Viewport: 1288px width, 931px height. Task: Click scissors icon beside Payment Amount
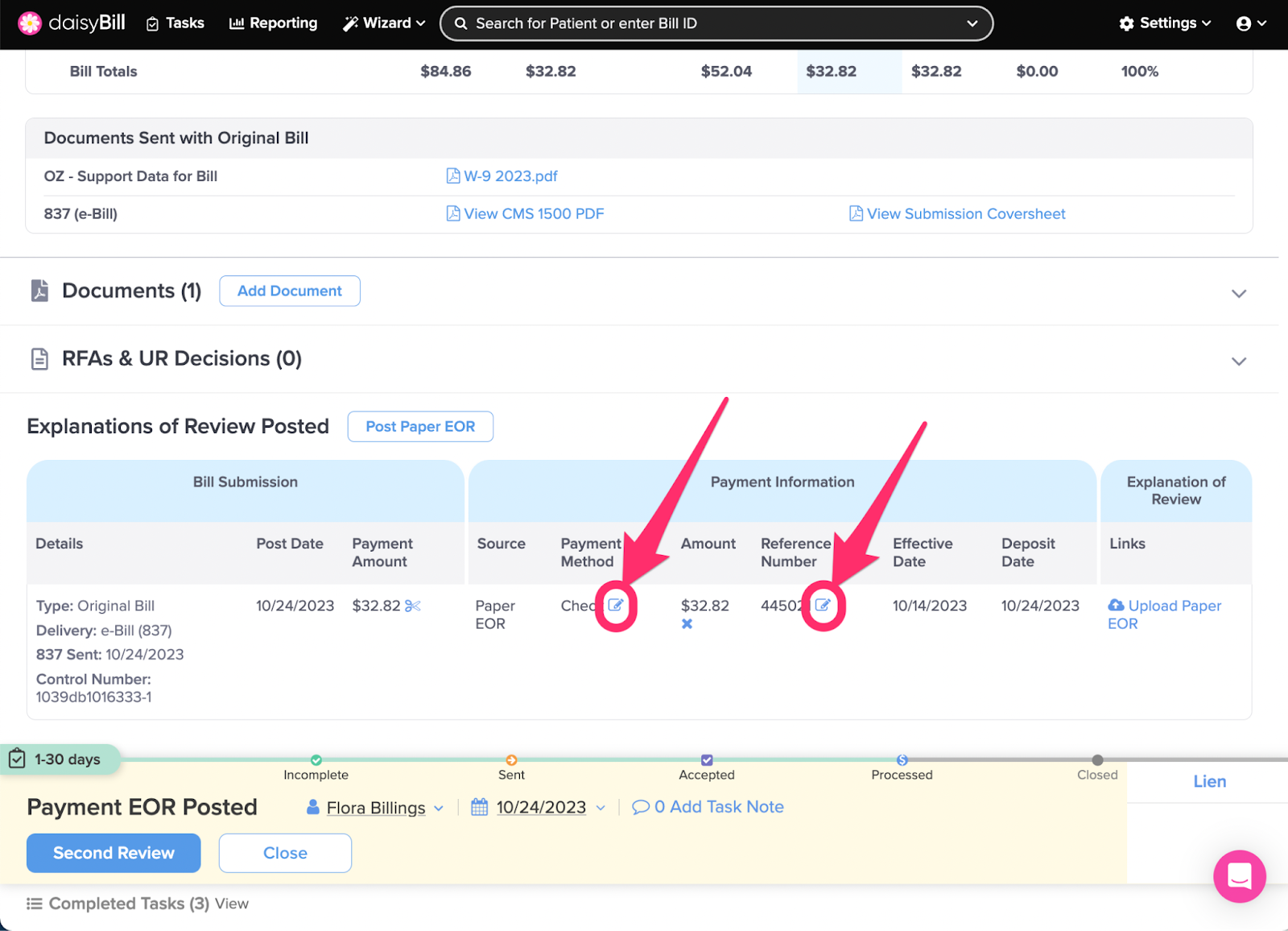click(413, 606)
